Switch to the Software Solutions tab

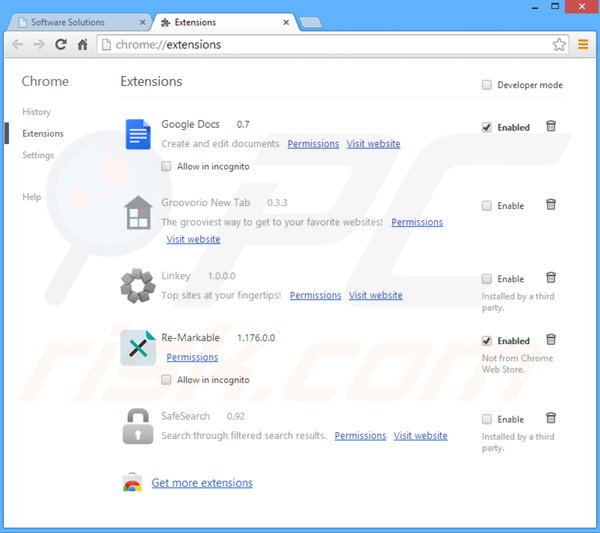tap(79, 23)
